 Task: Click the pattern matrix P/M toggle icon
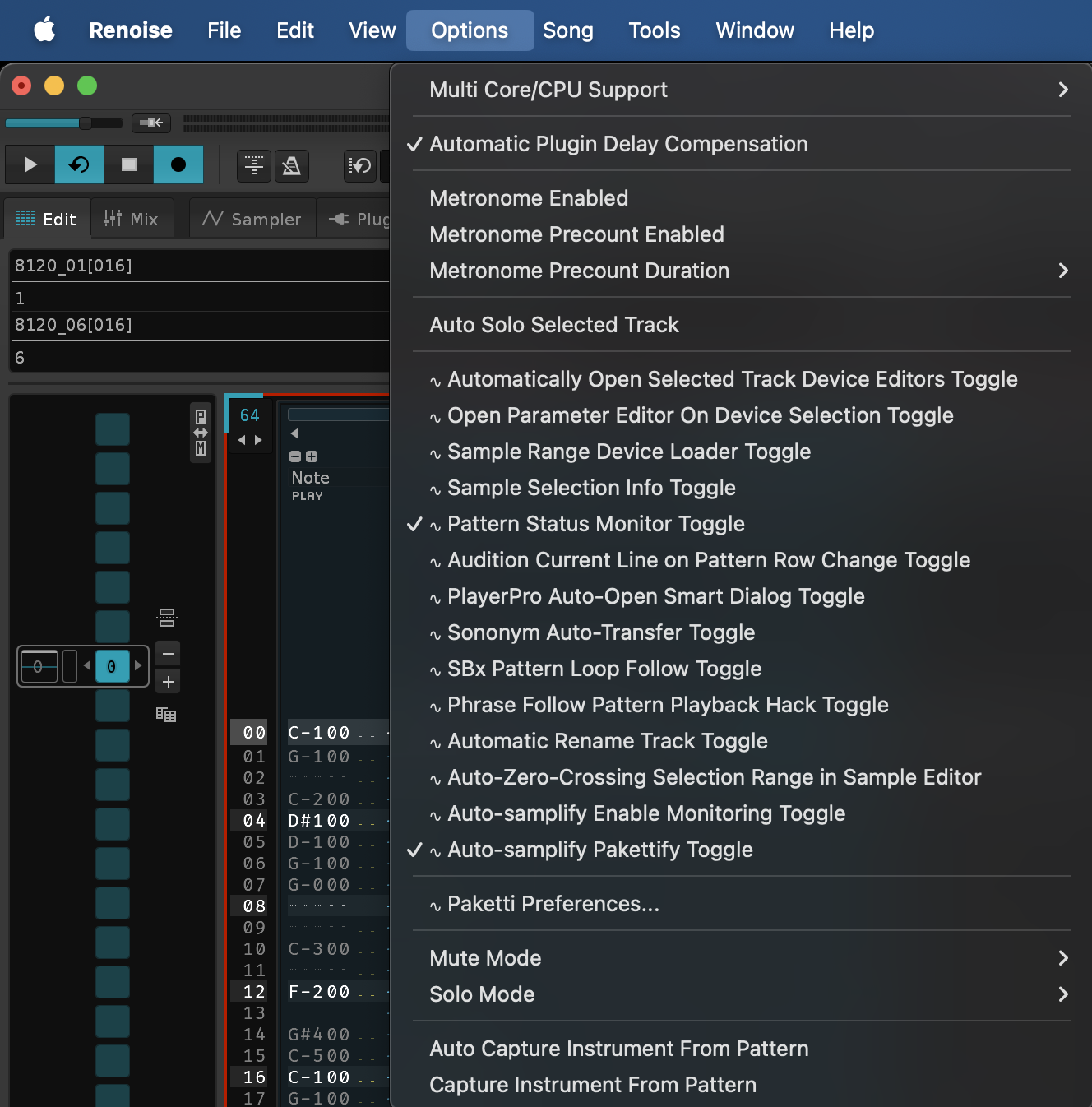(x=200, y=433)
